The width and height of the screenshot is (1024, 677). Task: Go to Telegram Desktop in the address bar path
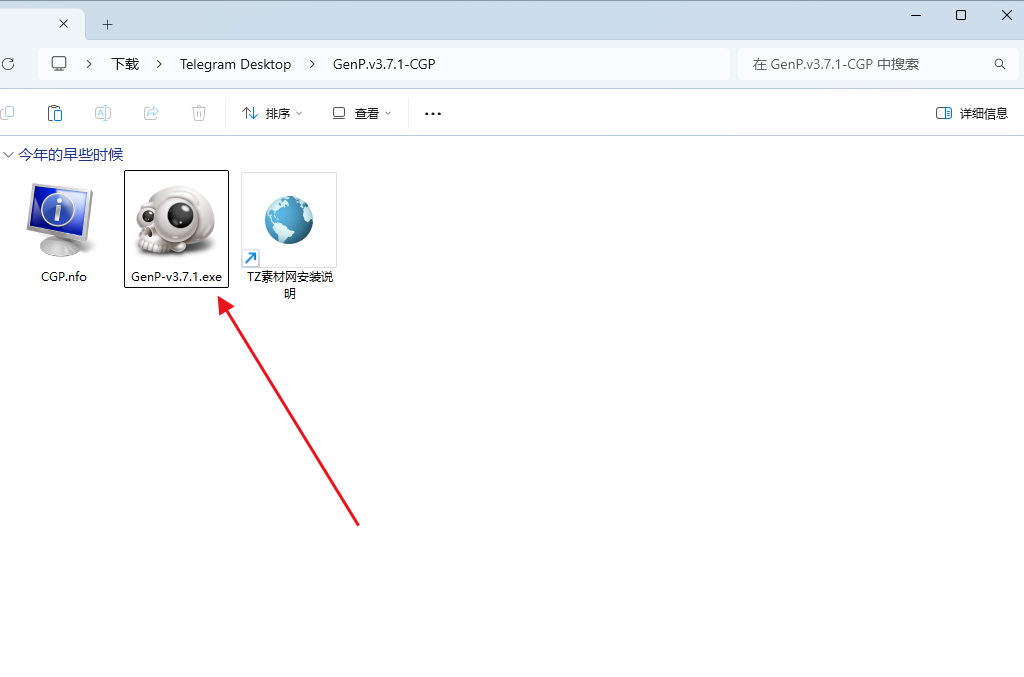tap(235, 64)
